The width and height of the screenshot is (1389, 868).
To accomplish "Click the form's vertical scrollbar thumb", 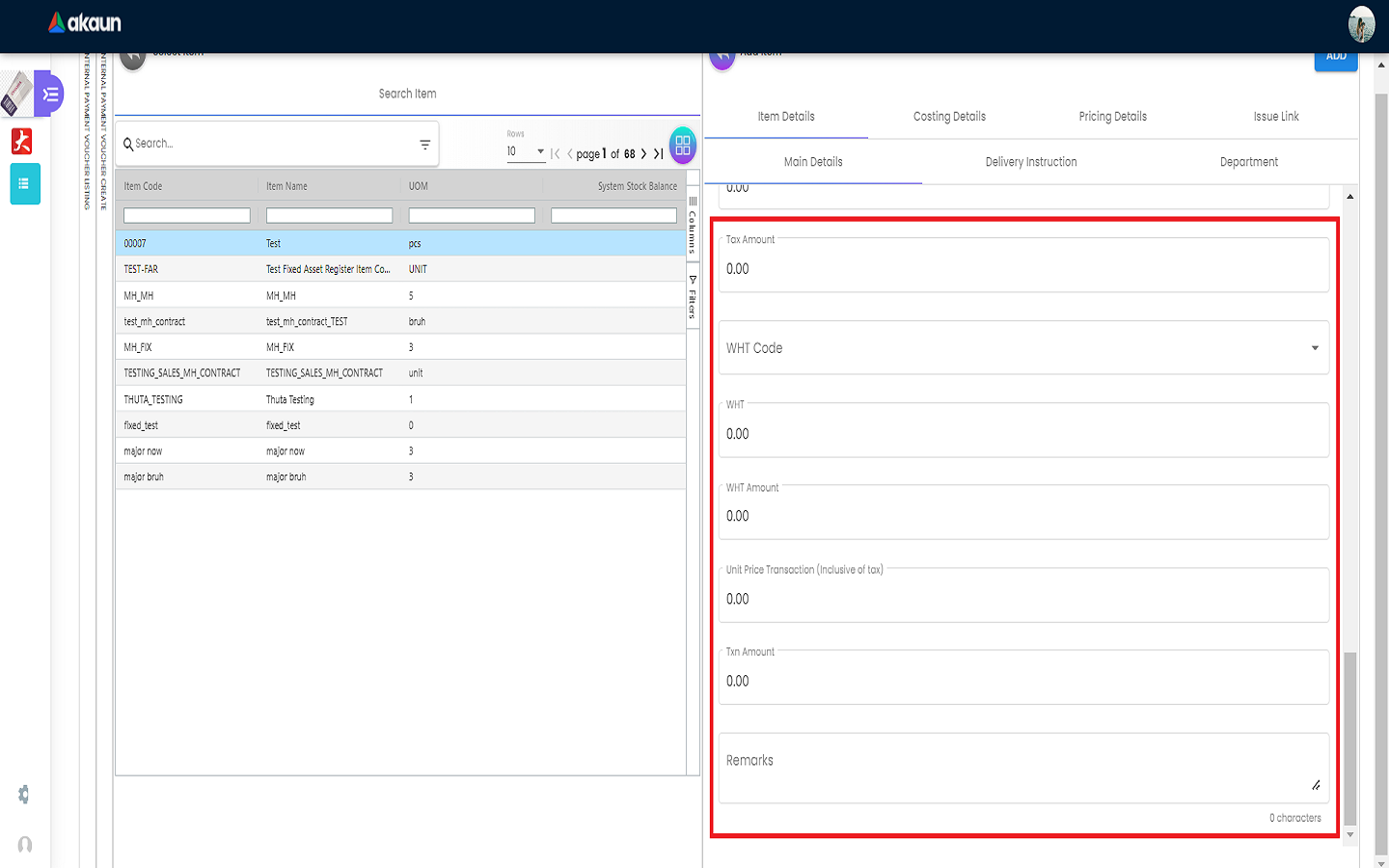I will coord(1349,738).
